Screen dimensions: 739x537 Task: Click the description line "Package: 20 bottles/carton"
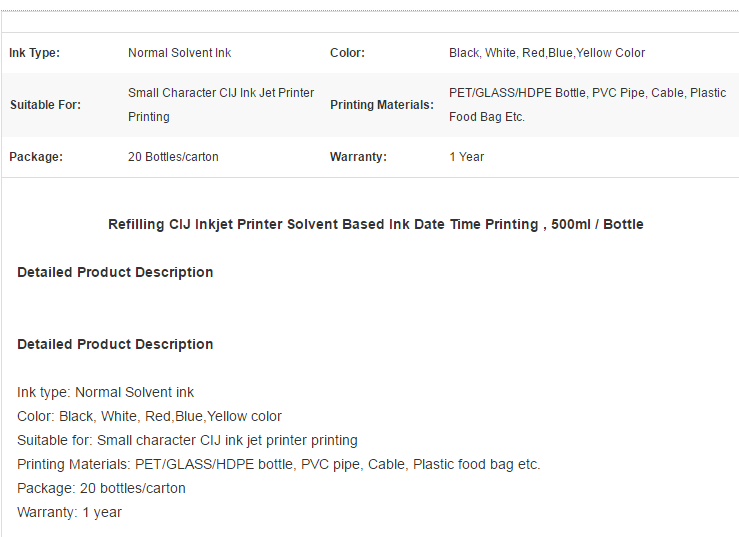(101, 488)
